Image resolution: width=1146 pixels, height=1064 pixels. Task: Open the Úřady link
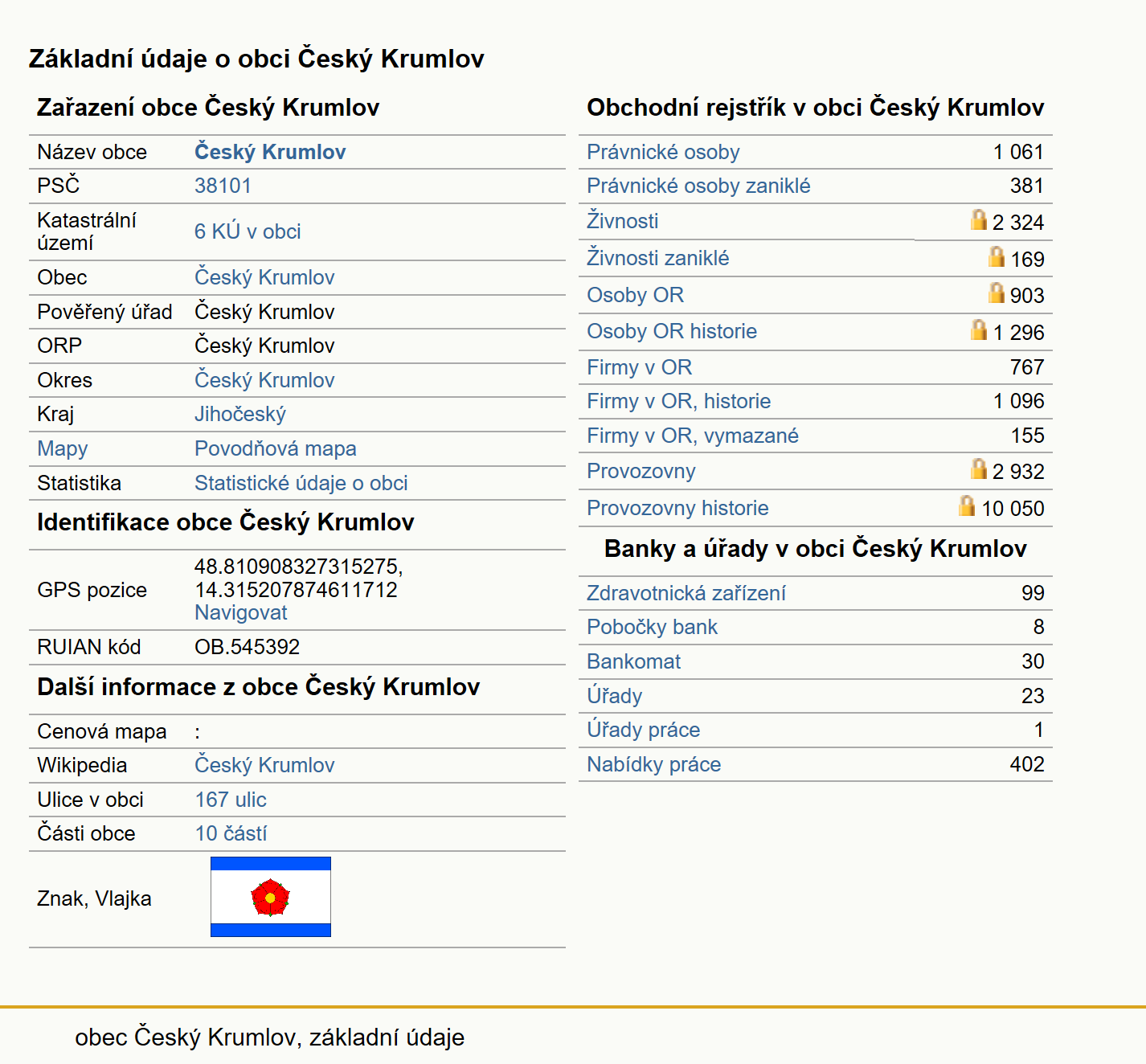tap(615, 696)
